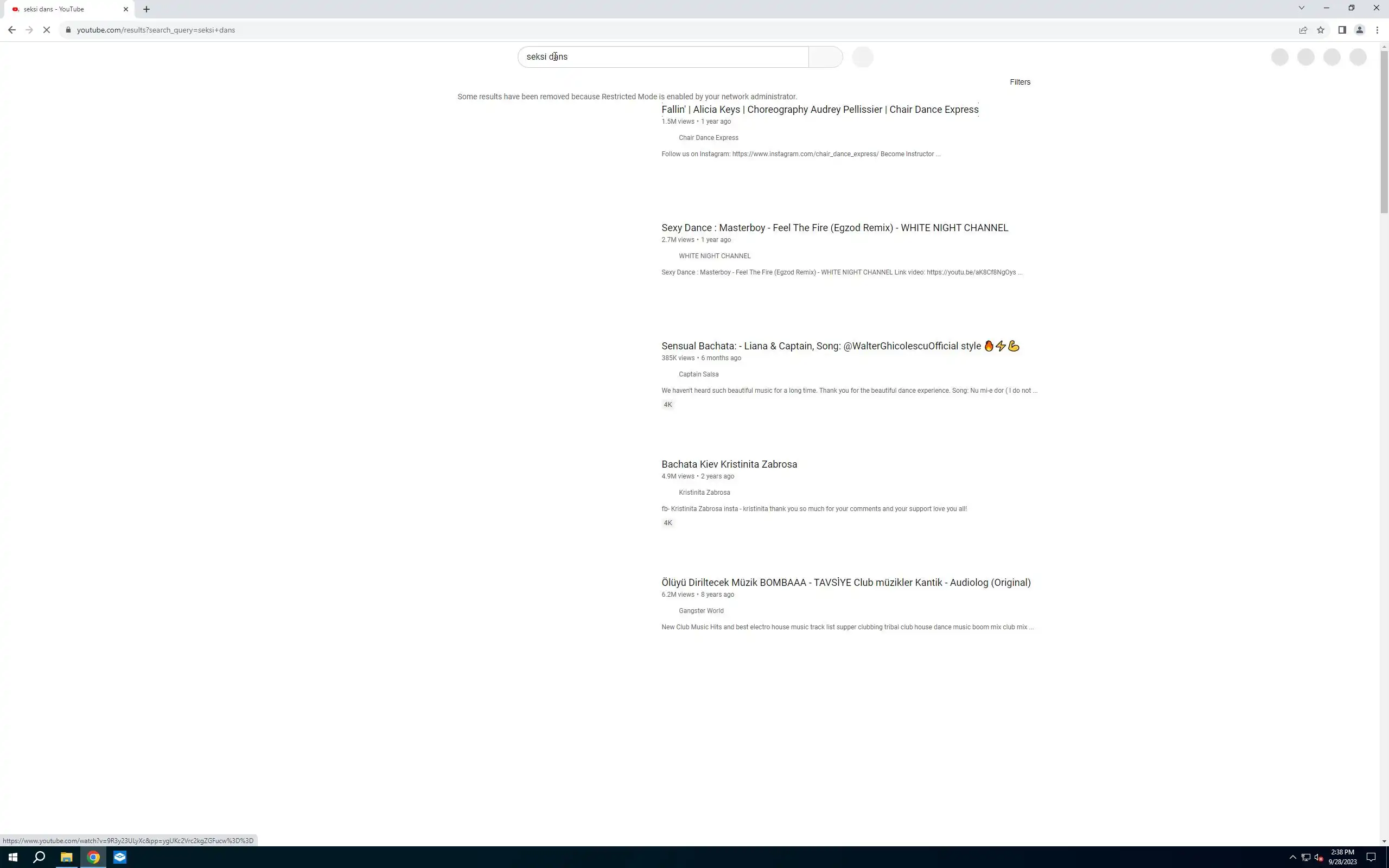Open the Chair Dance Express channel link
This screenshot has width=1389, height=868.
click(708, 138)
